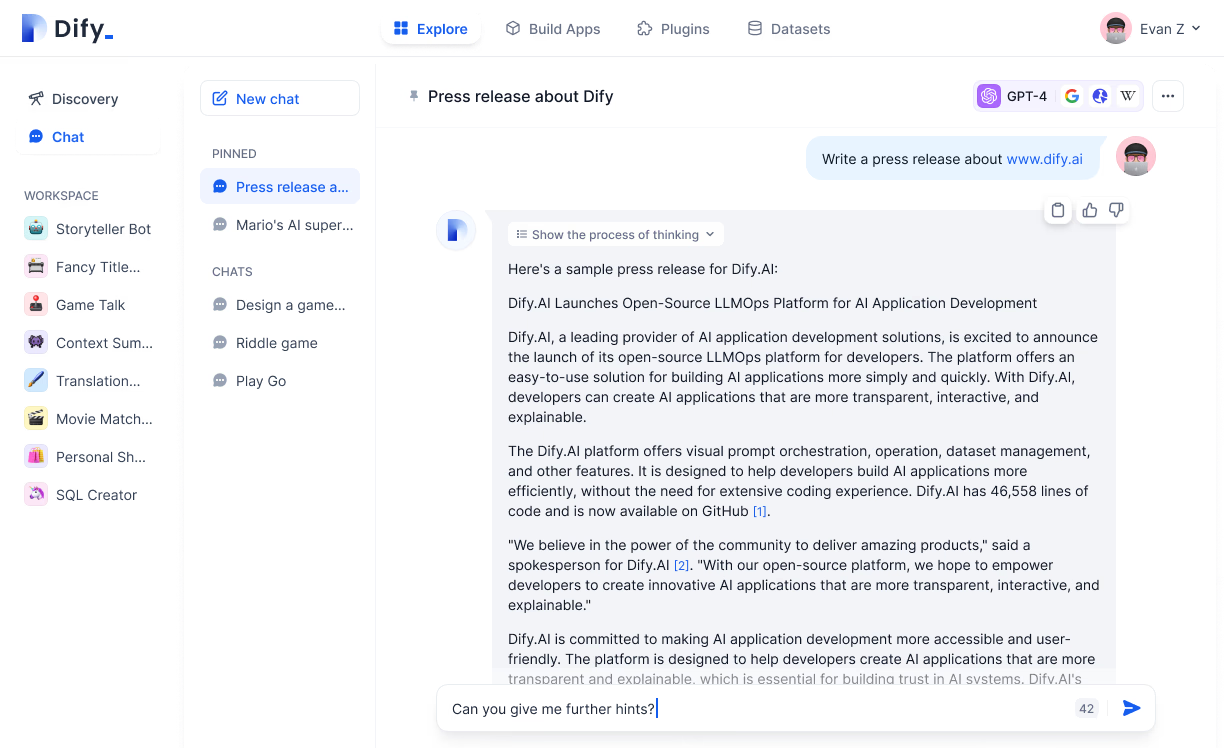Start a New chat
The height and width of the screenshot is (748, 1224).
tap(280, 98)
